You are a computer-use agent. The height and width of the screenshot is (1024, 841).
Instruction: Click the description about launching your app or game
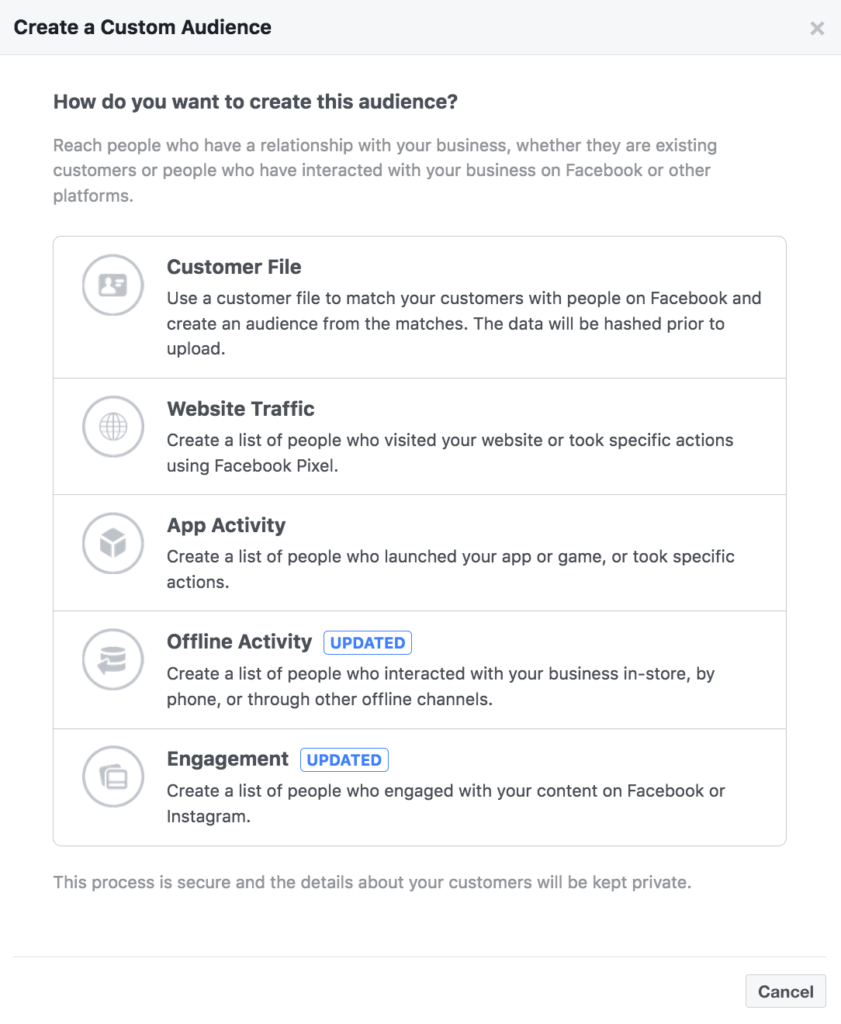[x=450, y=569]
